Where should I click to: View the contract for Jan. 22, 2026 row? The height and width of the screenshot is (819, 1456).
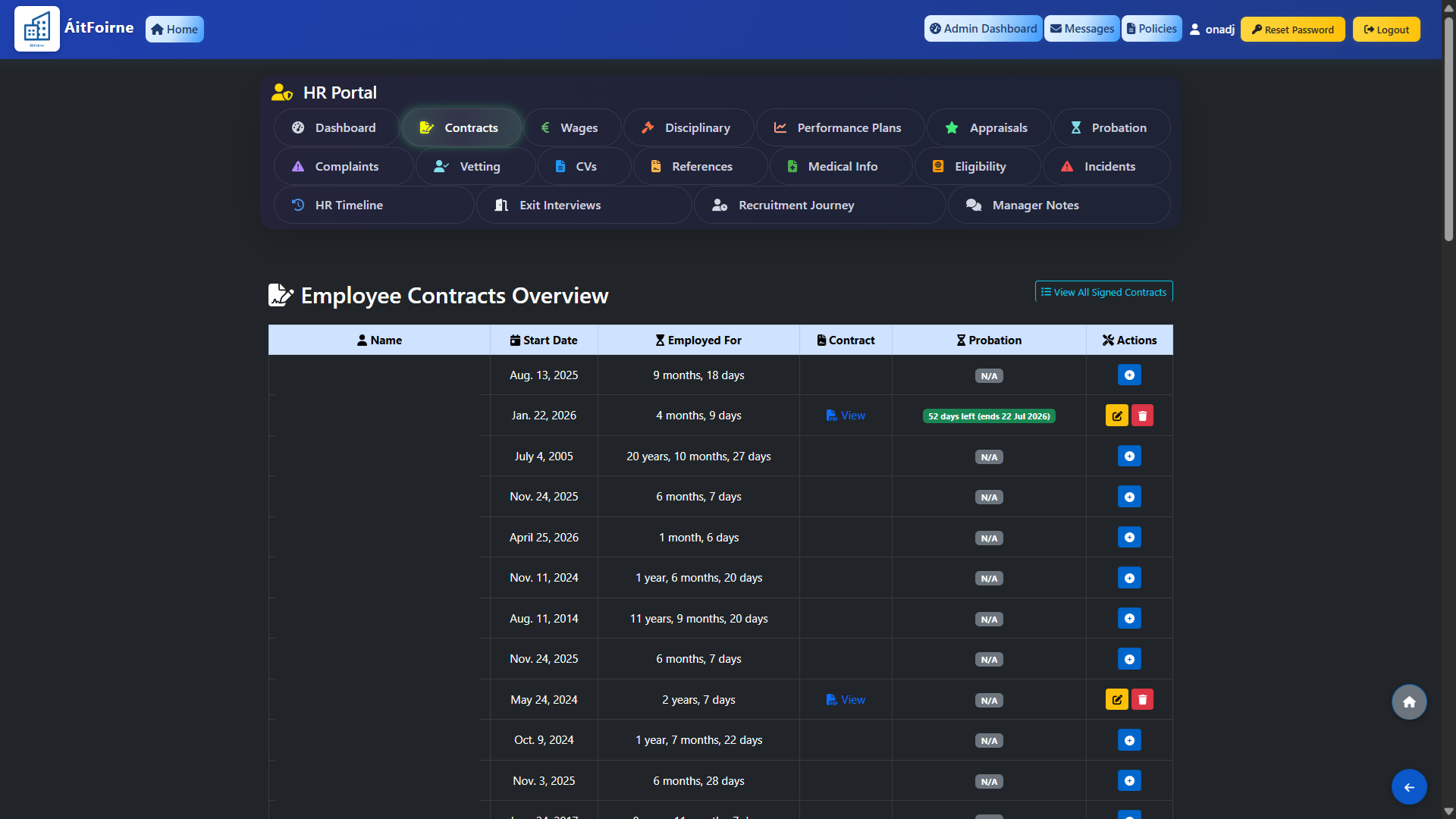click(x=846, y=416)
